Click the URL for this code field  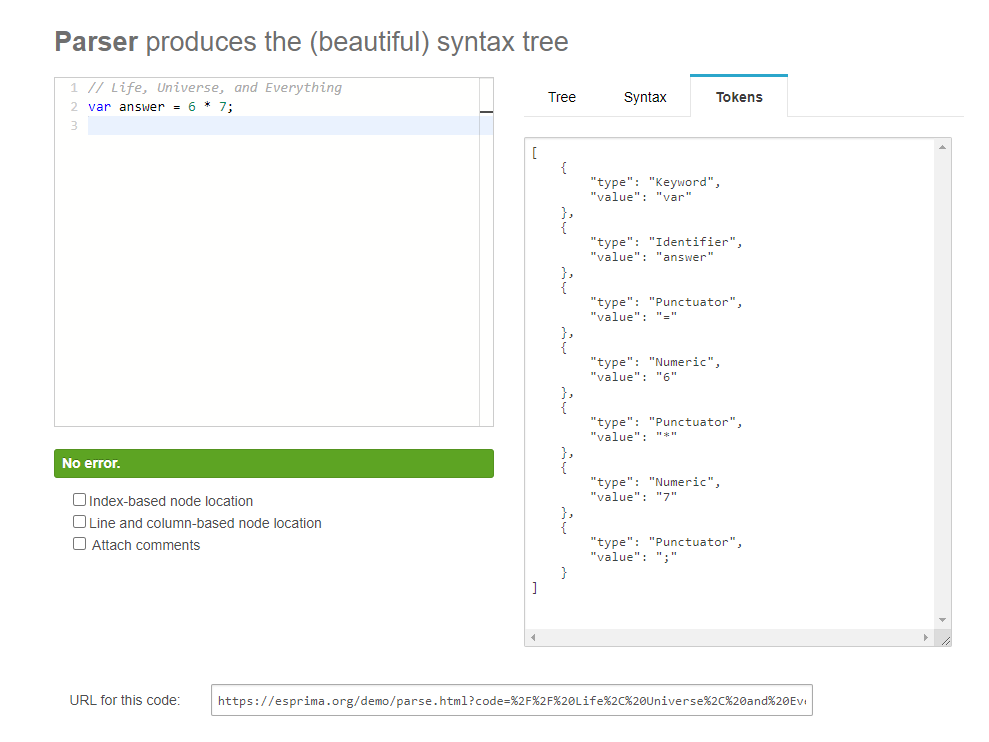(511, 701)
